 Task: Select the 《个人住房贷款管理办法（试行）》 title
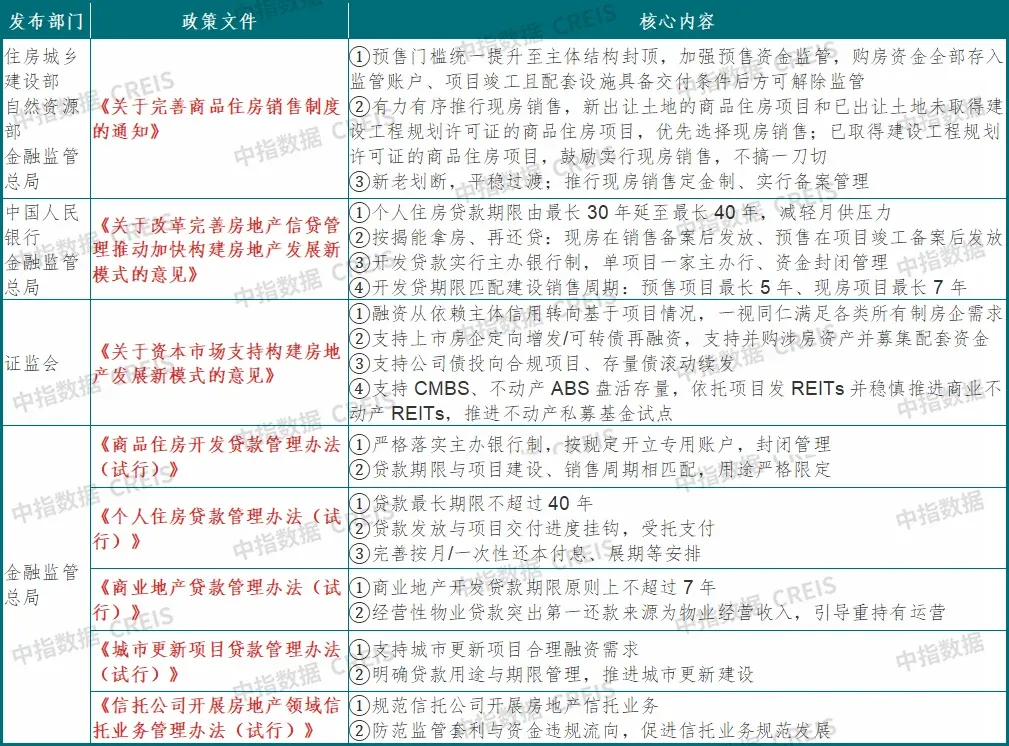(216, 528)
